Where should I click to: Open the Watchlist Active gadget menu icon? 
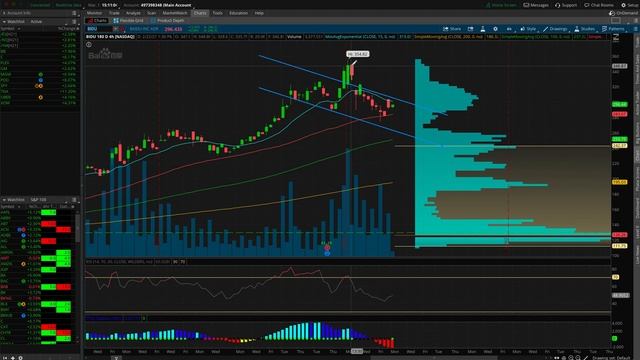pos(74,21)
